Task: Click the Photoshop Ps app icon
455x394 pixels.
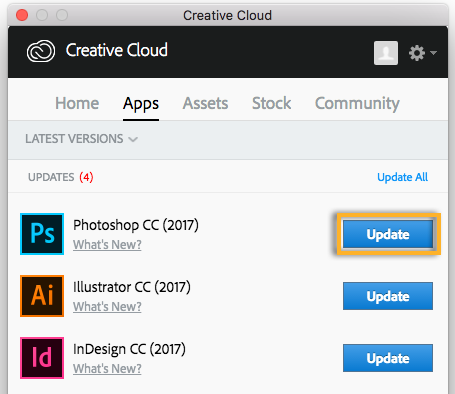Action: point(42,234)
